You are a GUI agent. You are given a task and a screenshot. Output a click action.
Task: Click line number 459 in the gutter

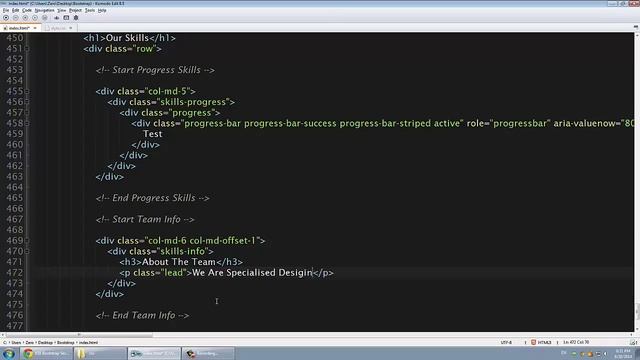pos(15,134)
